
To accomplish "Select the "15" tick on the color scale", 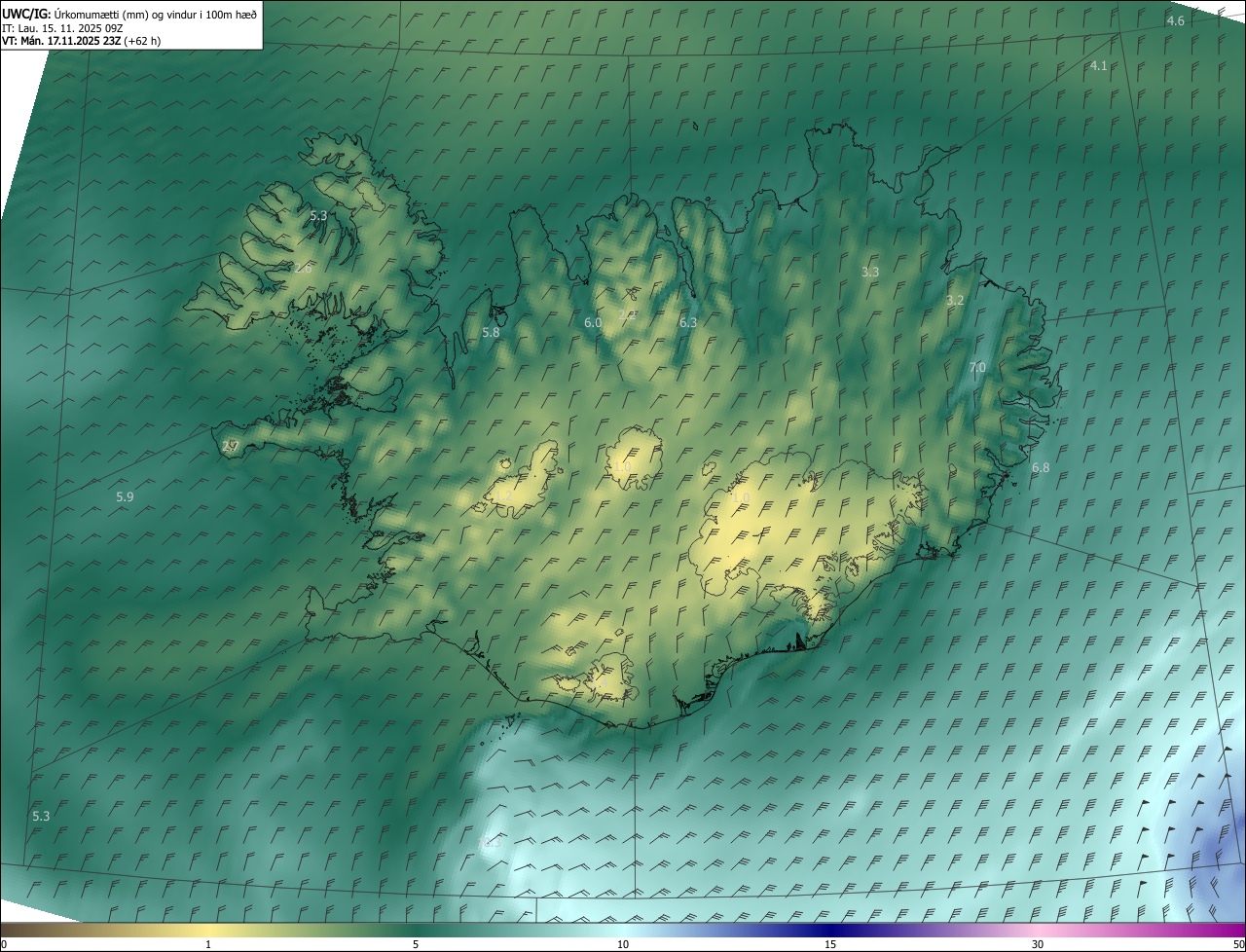I will click(x=830, y=944).
